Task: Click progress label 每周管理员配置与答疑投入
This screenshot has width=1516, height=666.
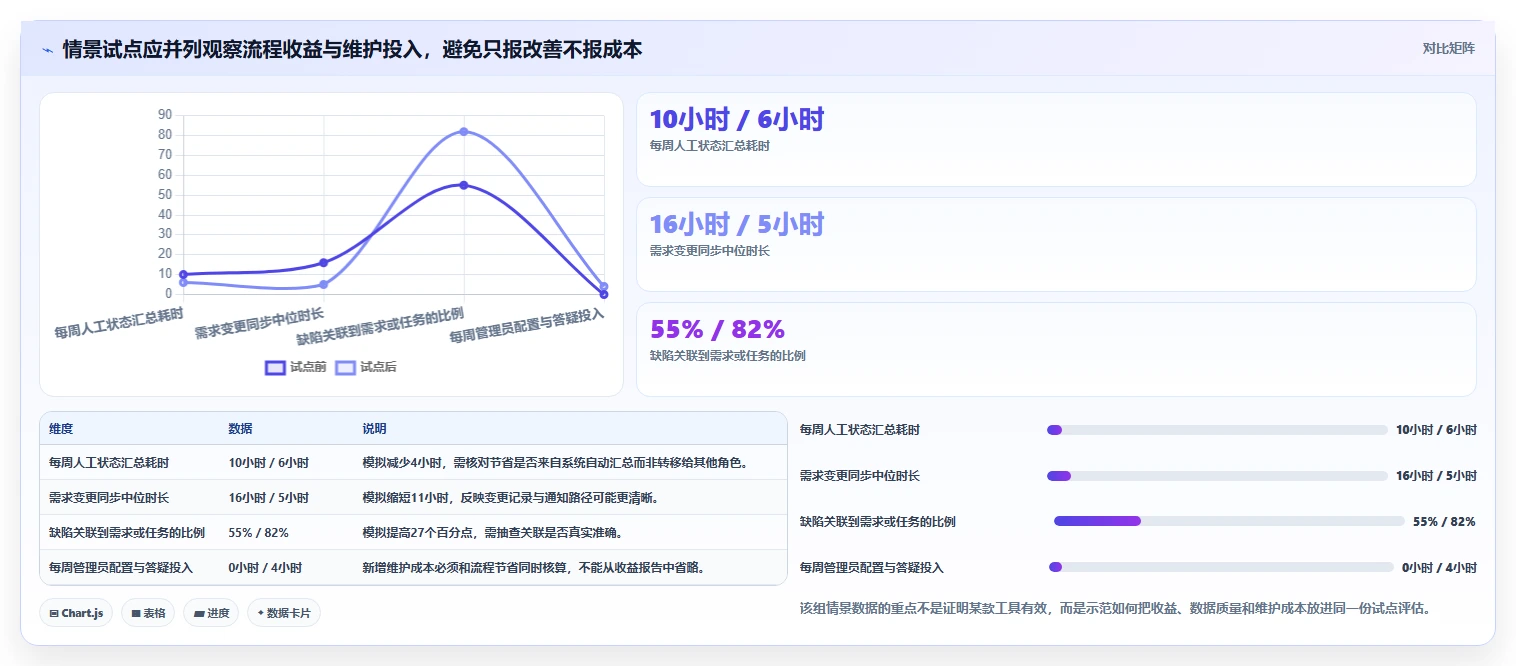Action: (872, 567)
